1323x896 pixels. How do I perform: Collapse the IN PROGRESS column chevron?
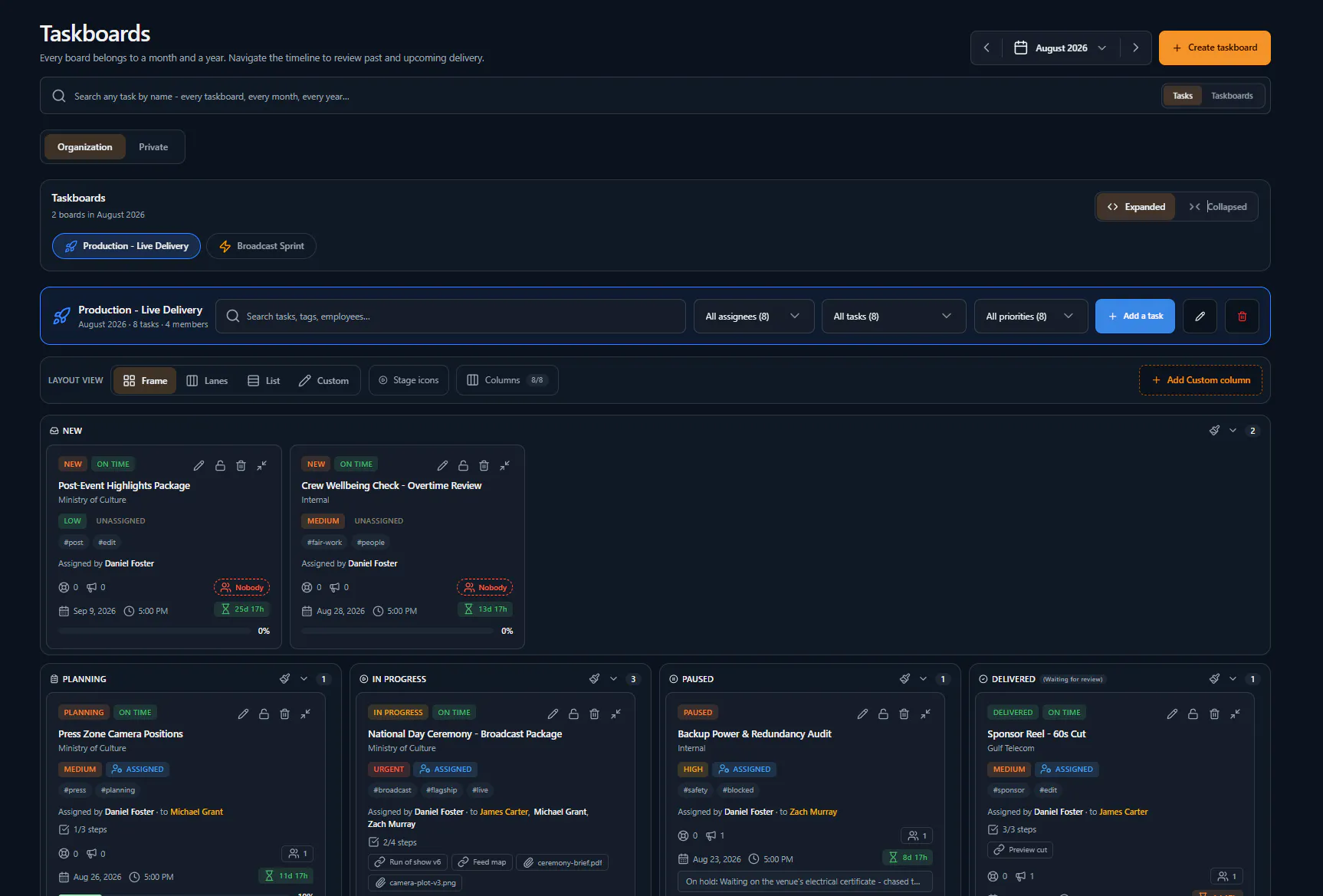(613, 679)
